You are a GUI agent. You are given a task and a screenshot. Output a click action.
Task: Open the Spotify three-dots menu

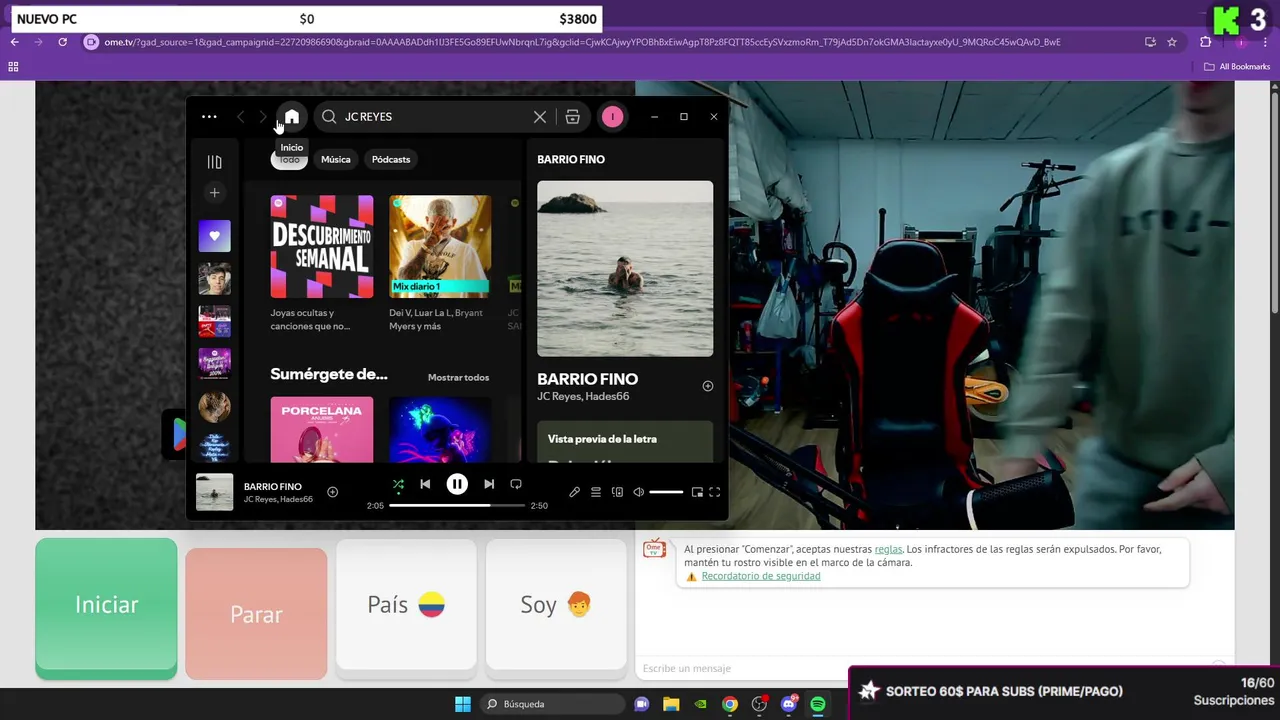point(209,117)
